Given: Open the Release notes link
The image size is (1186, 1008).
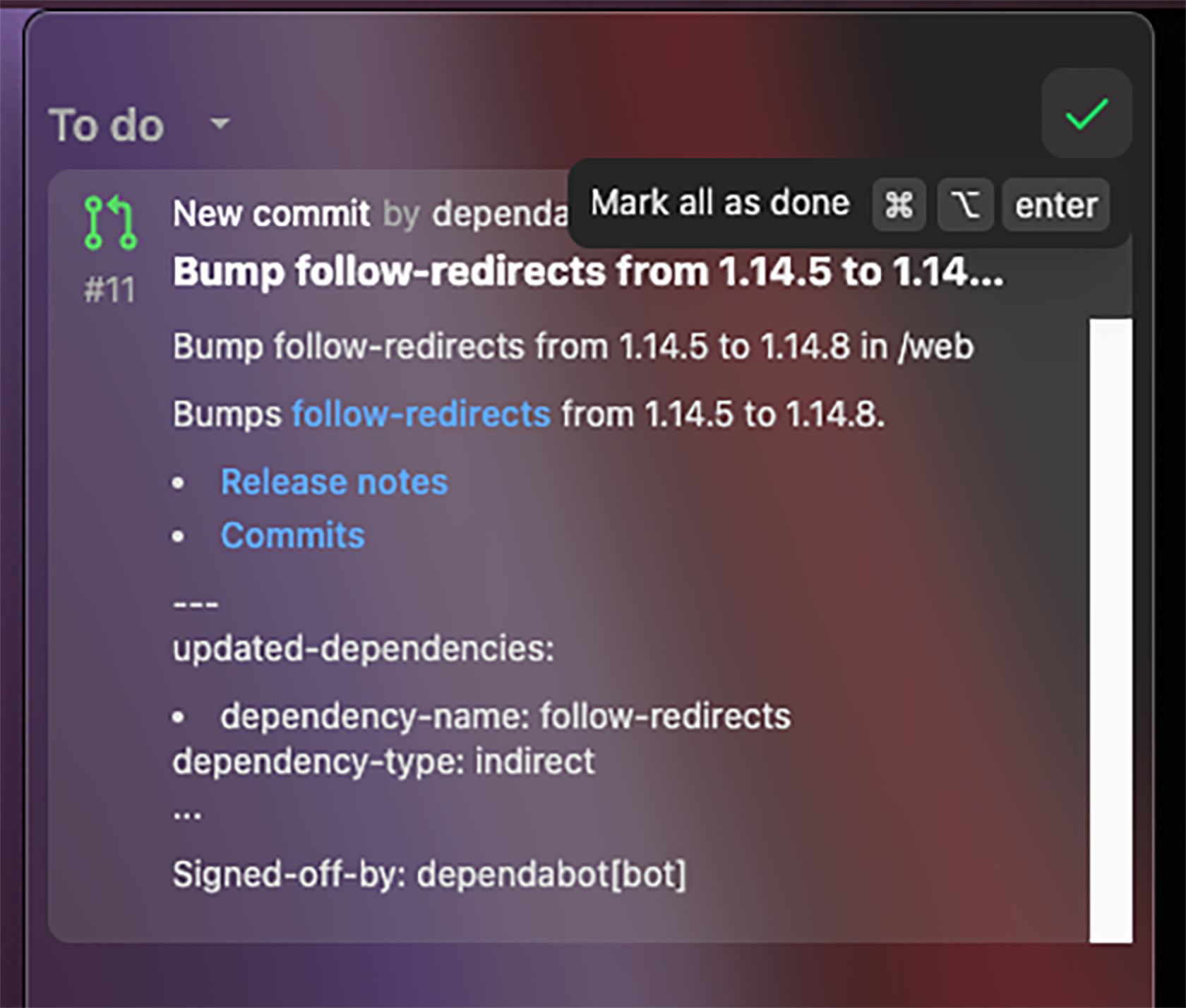Looking at the screenshot, I should click(334, 482).
